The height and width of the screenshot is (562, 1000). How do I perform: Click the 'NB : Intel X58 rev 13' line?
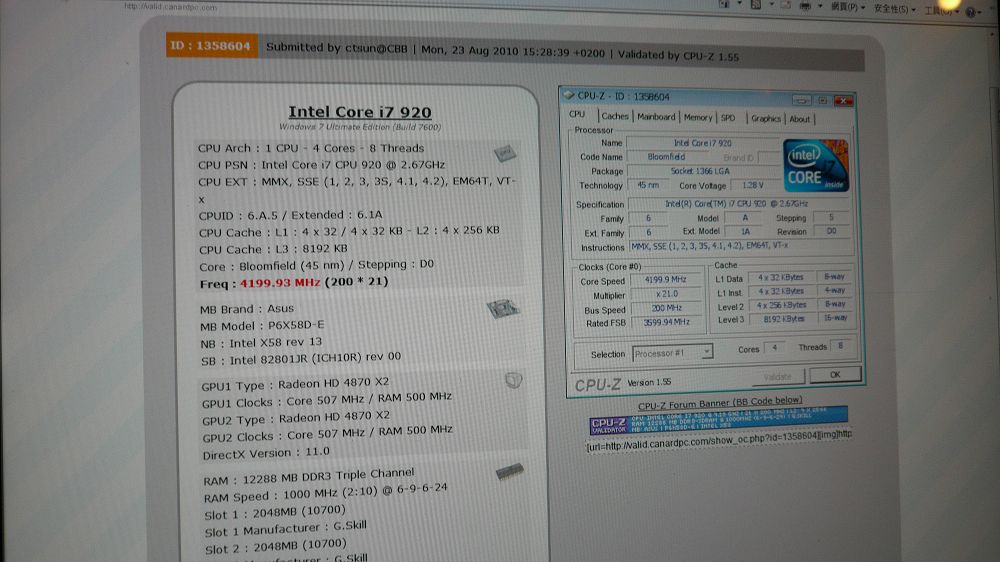(261, 343)
